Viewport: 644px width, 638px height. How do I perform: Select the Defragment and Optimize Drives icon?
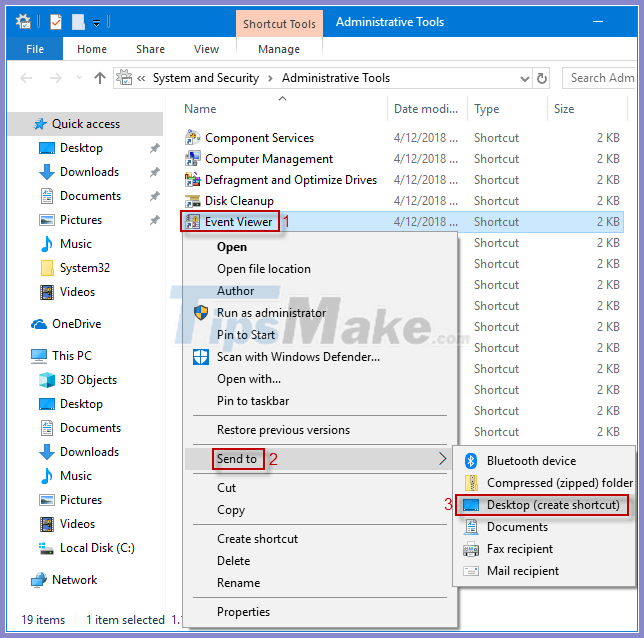pos(193,180)
